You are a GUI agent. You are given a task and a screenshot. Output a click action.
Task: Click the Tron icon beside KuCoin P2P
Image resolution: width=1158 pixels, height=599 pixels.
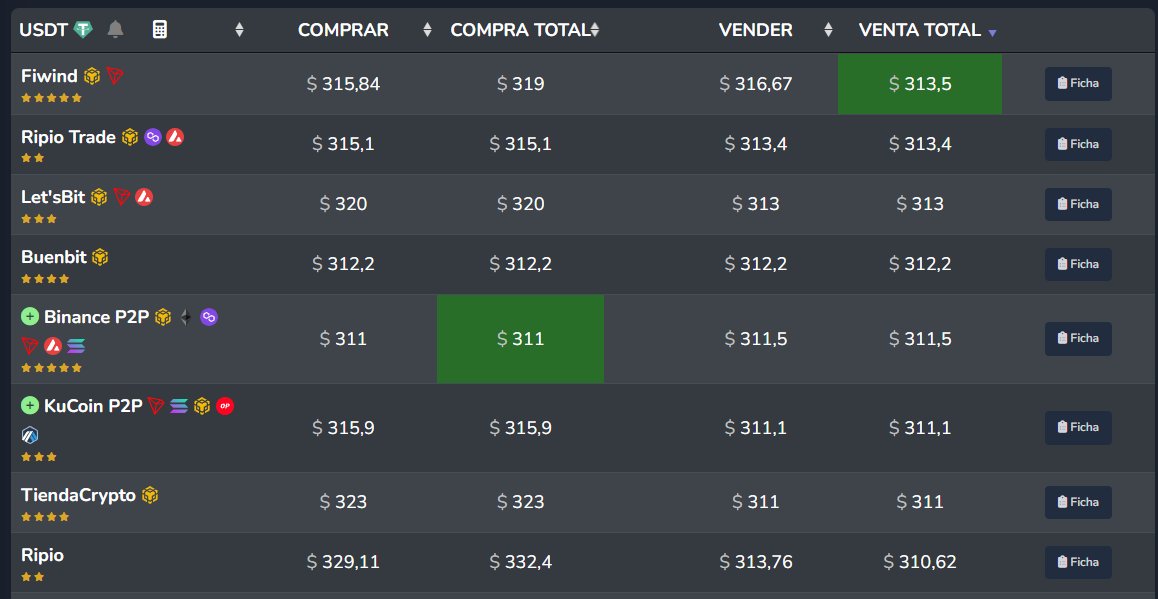156,405
